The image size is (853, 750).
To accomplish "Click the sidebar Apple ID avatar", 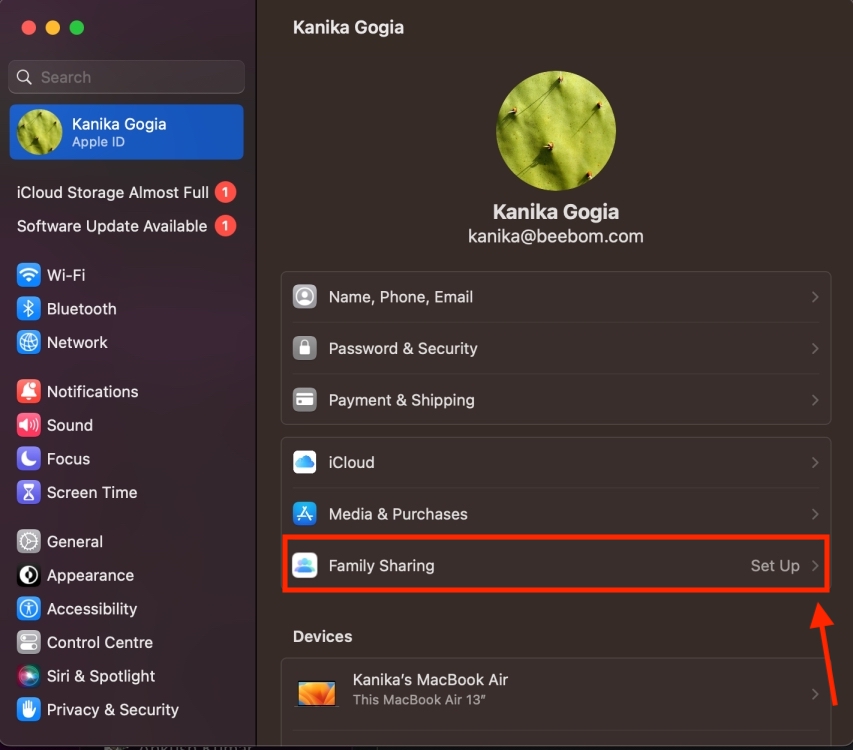I will 39,132.
